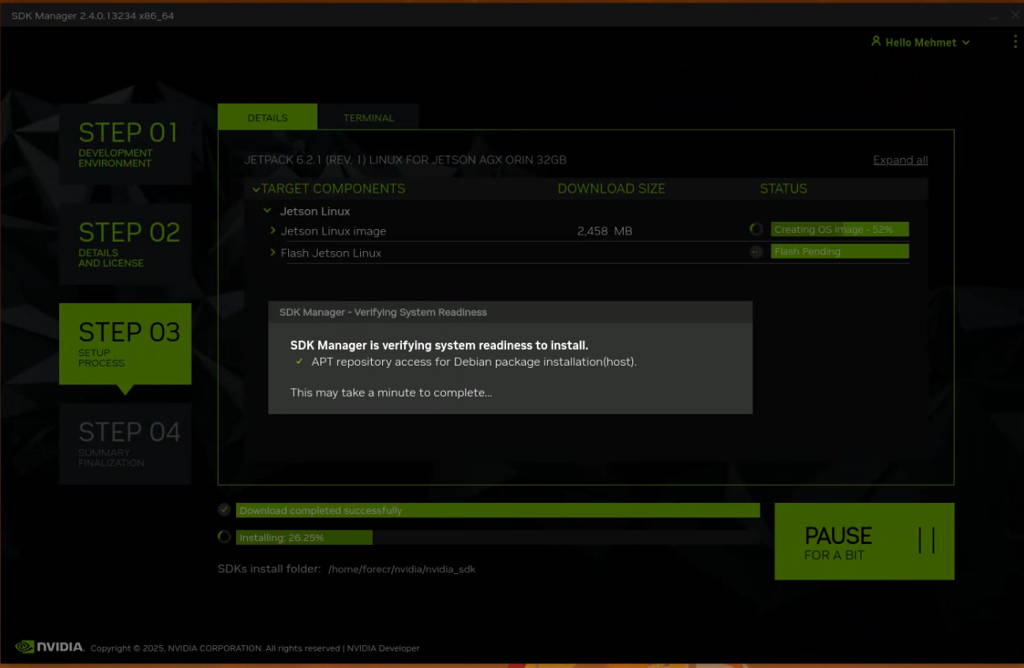Click the DOWNLOAD SIZE column header
The width and height of the screenshot is (1024, 668).
(611, 189)
